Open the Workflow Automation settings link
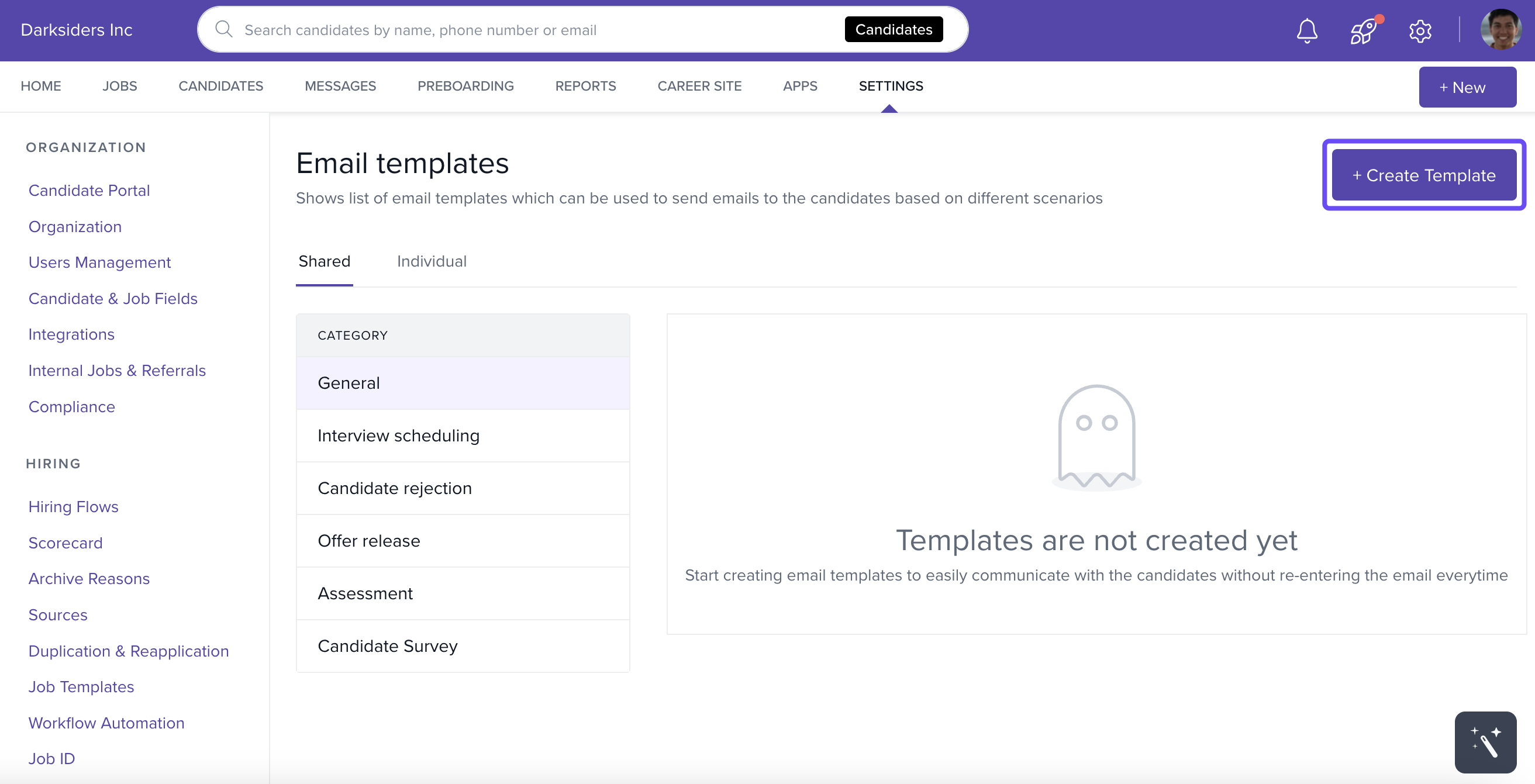Screen dimensions: 1535x784 [106, 723]
